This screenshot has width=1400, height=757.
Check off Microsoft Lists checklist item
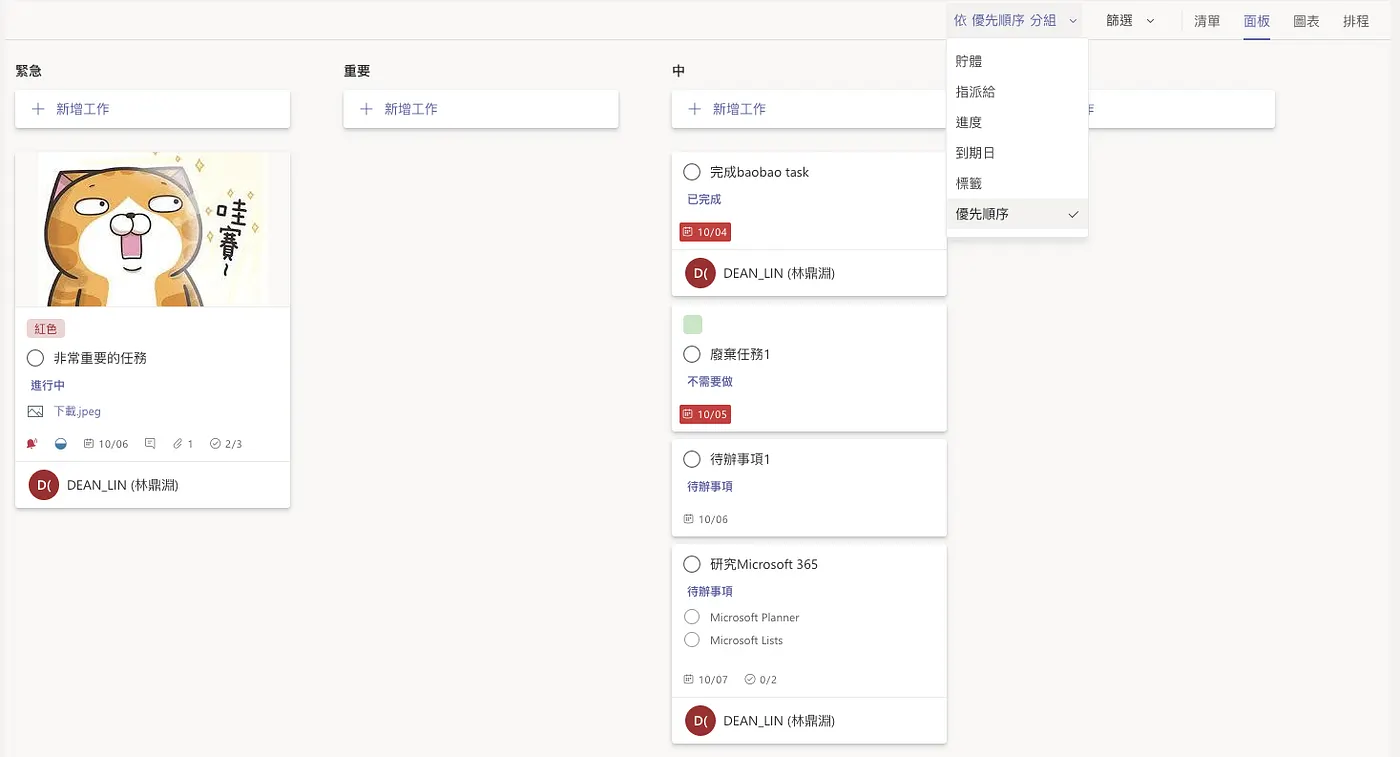click(691, 640)
